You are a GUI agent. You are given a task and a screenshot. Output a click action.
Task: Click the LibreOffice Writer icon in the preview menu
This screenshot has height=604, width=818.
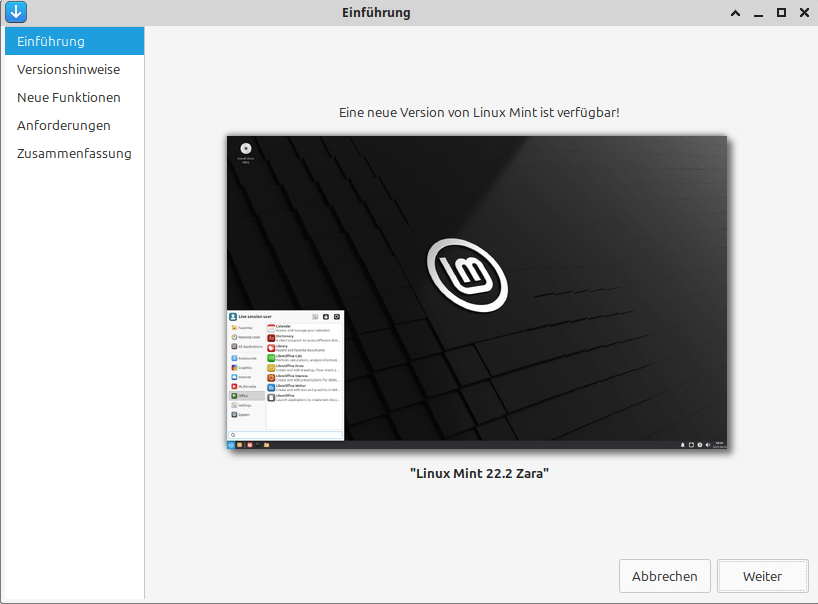(271, 386)
